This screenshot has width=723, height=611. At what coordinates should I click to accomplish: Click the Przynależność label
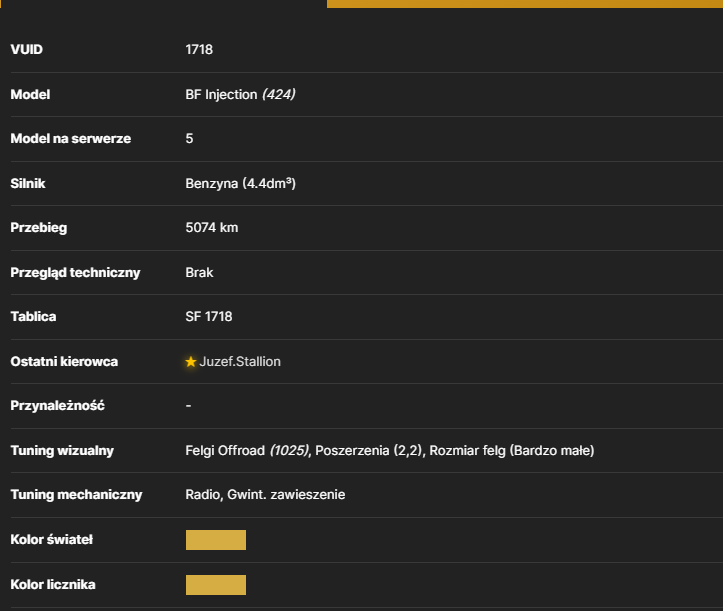pyautogui.click(x=58, y=406)
